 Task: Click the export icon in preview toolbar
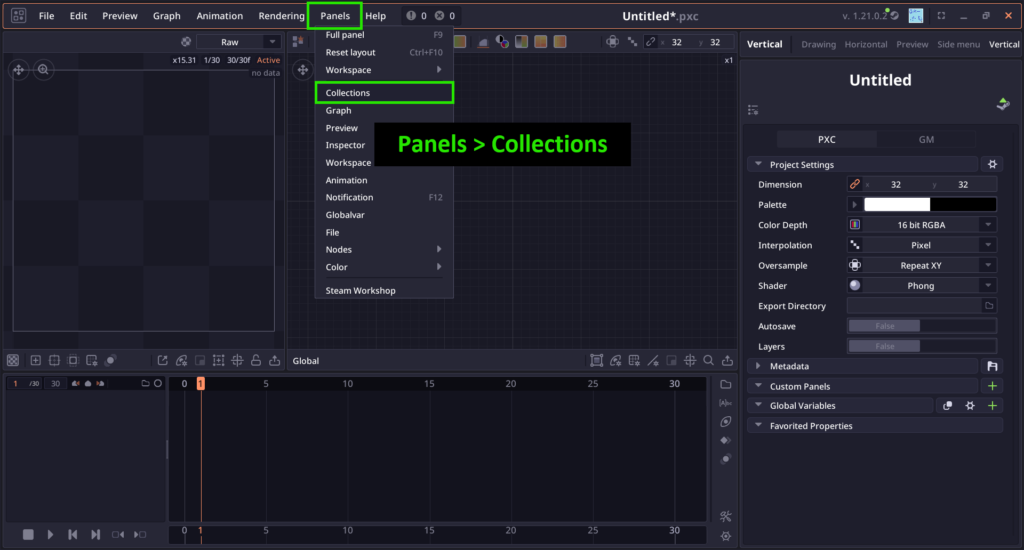[274, 361]
